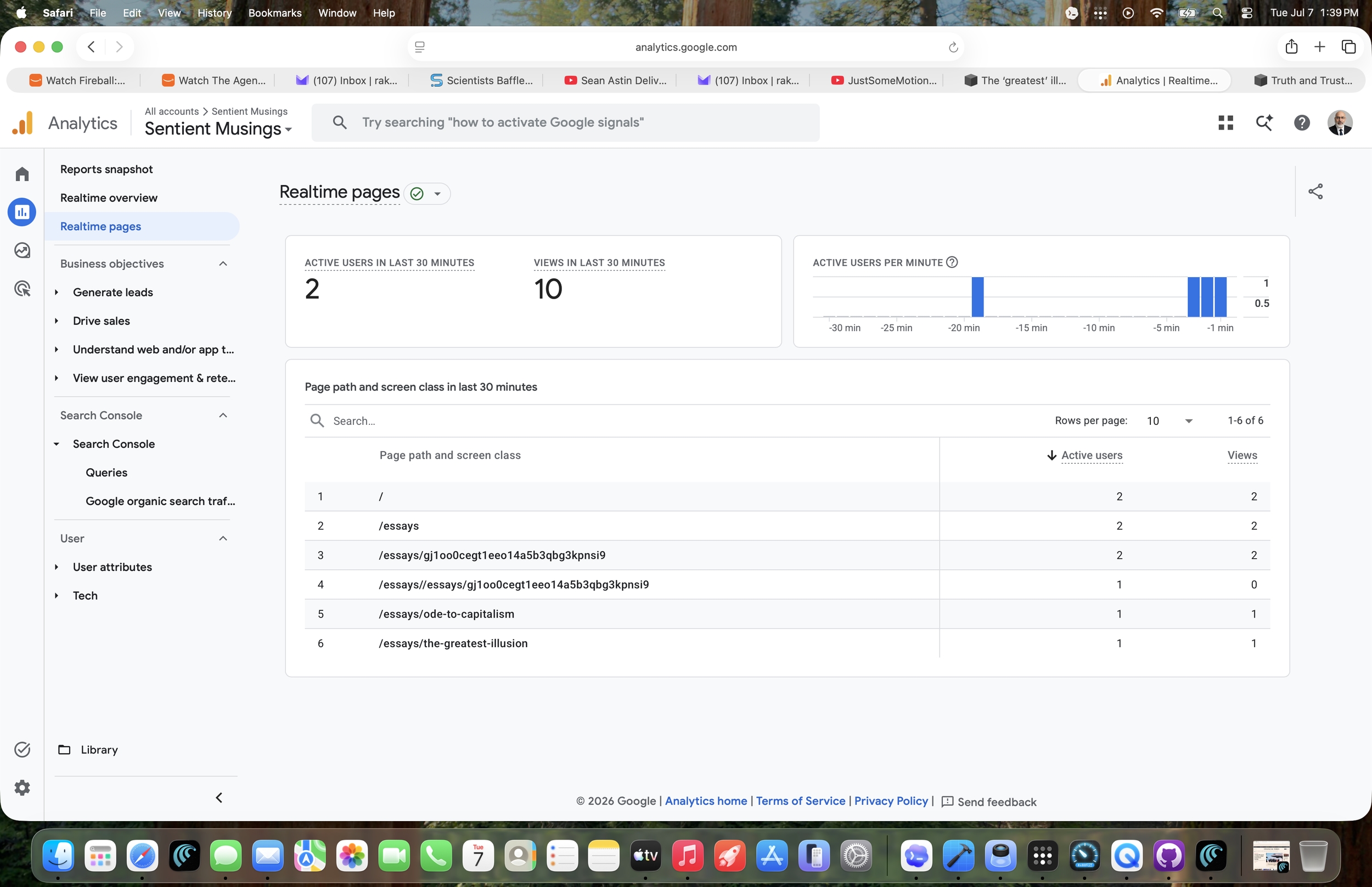Open the Privacy Policy link

pyautogui.click(x=891, y=801)
